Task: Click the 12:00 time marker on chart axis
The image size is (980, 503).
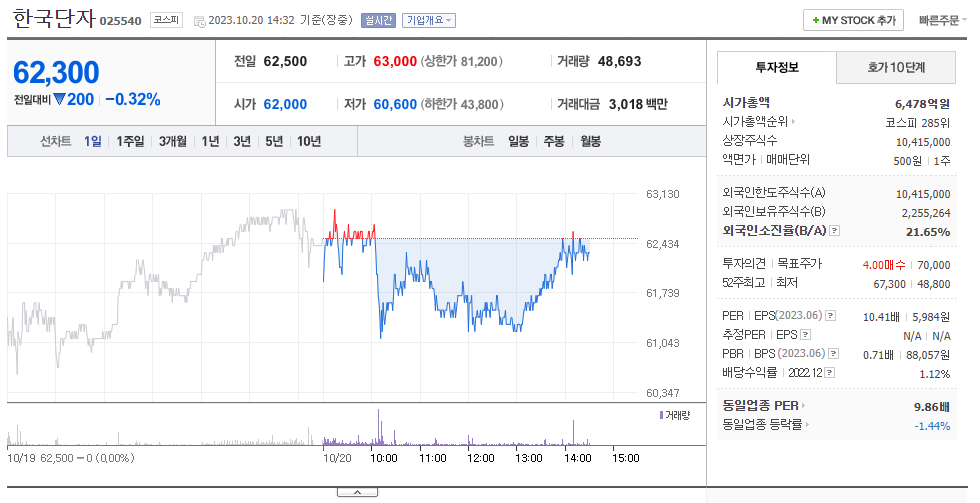Action: point(480,458)
